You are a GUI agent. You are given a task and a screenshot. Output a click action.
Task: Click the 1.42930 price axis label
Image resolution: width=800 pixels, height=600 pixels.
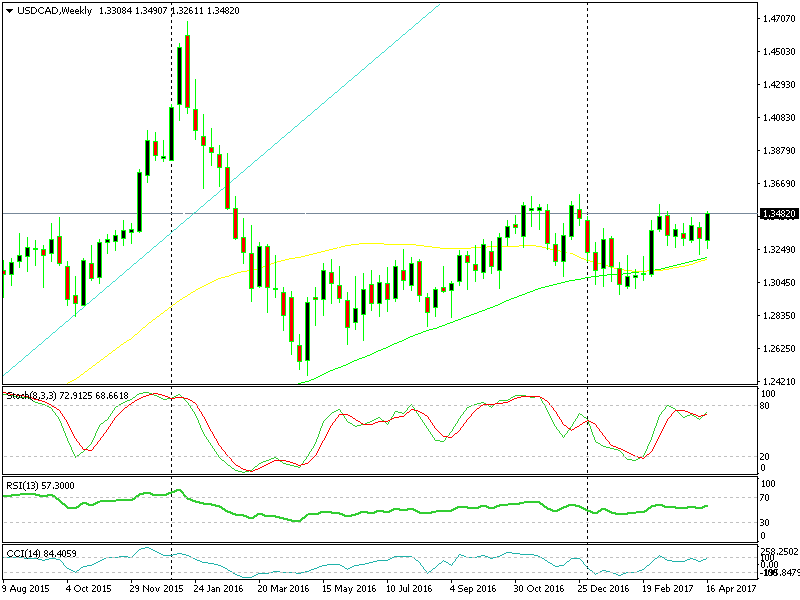779,85
